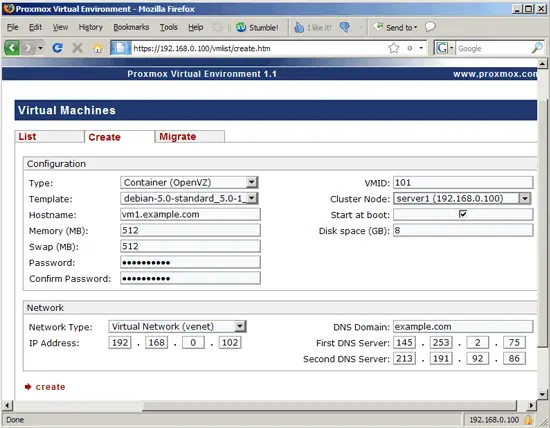Click into the Hostname input field
The height and width of the screenshot is (428, 550).
click(x=190, y=214)
